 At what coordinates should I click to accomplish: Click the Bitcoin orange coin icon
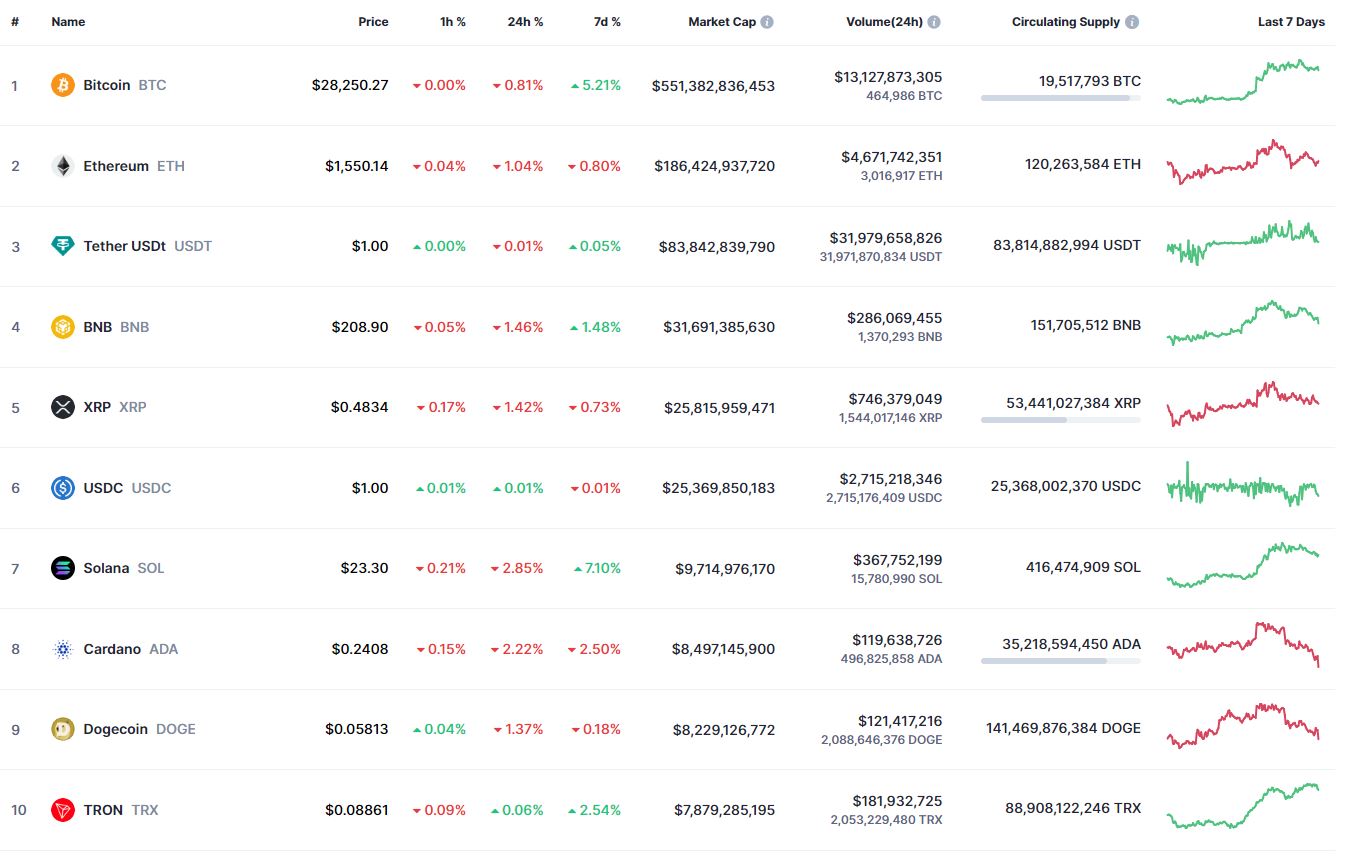(63, 85)
